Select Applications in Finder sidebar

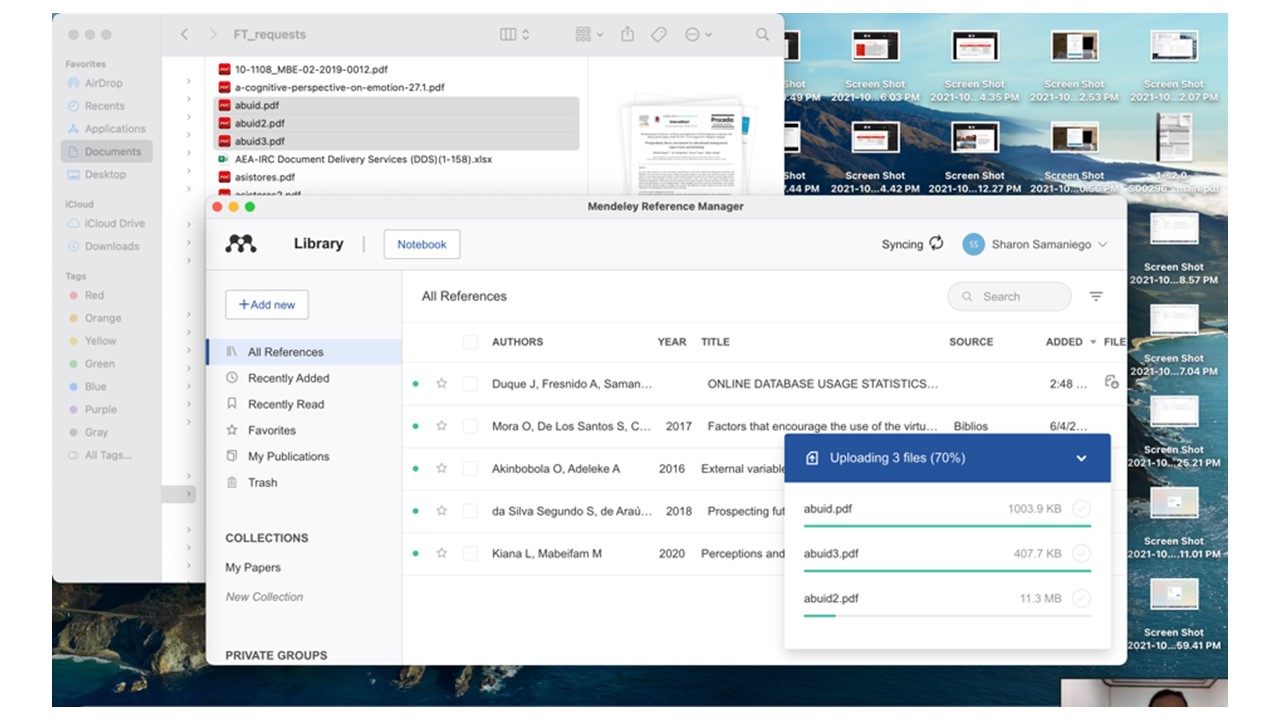[x=106, y=128]
